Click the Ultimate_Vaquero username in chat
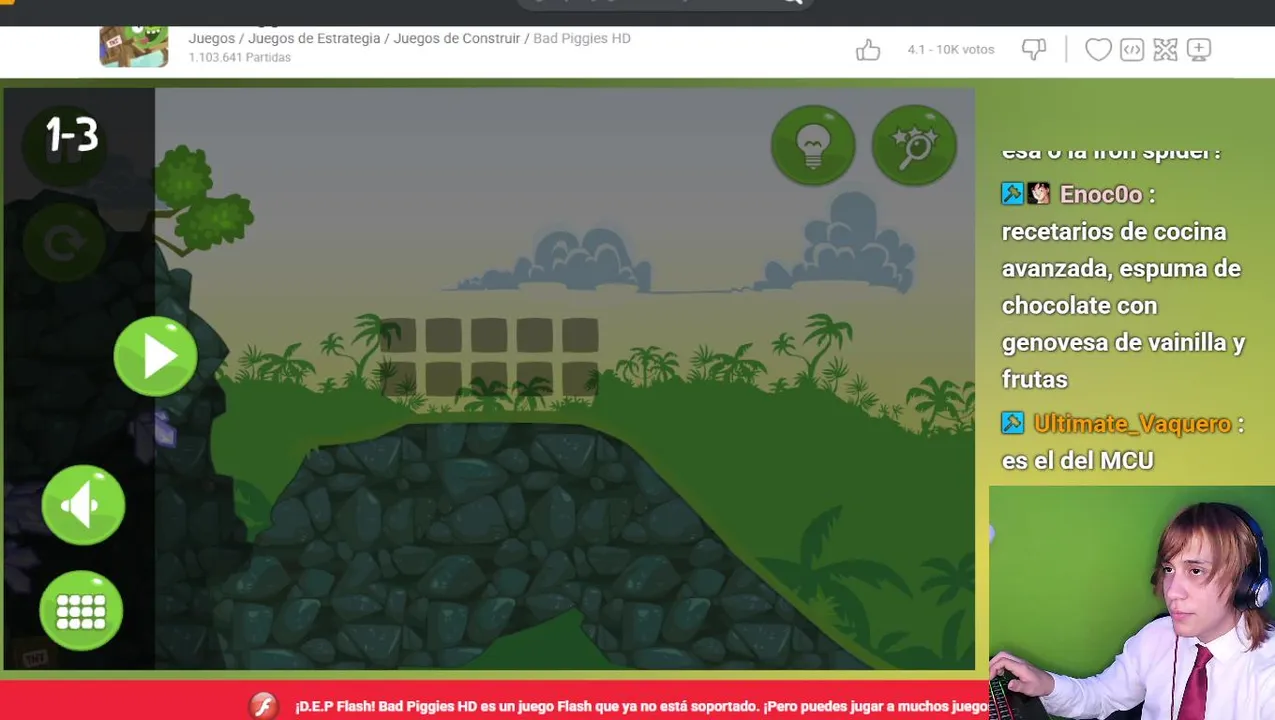The image size is (1275, 720). tap(1132, 423)
